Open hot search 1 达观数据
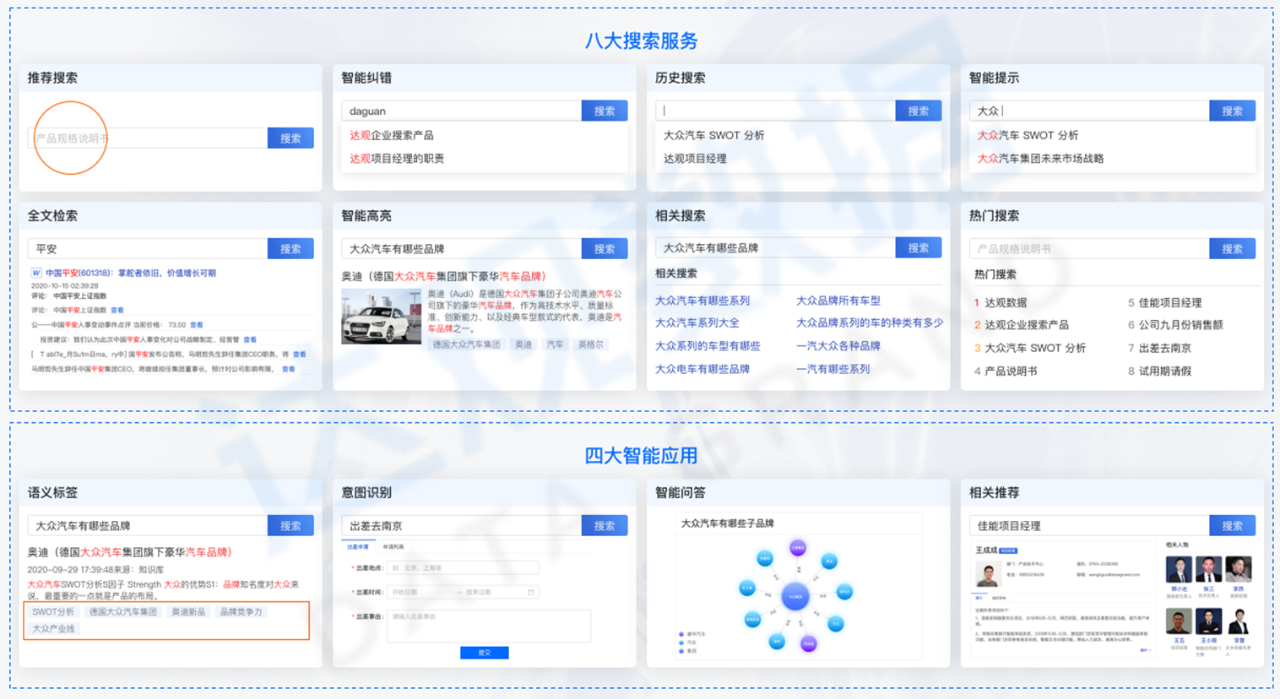This screenshot has width=1280, height=699. 1000,302
